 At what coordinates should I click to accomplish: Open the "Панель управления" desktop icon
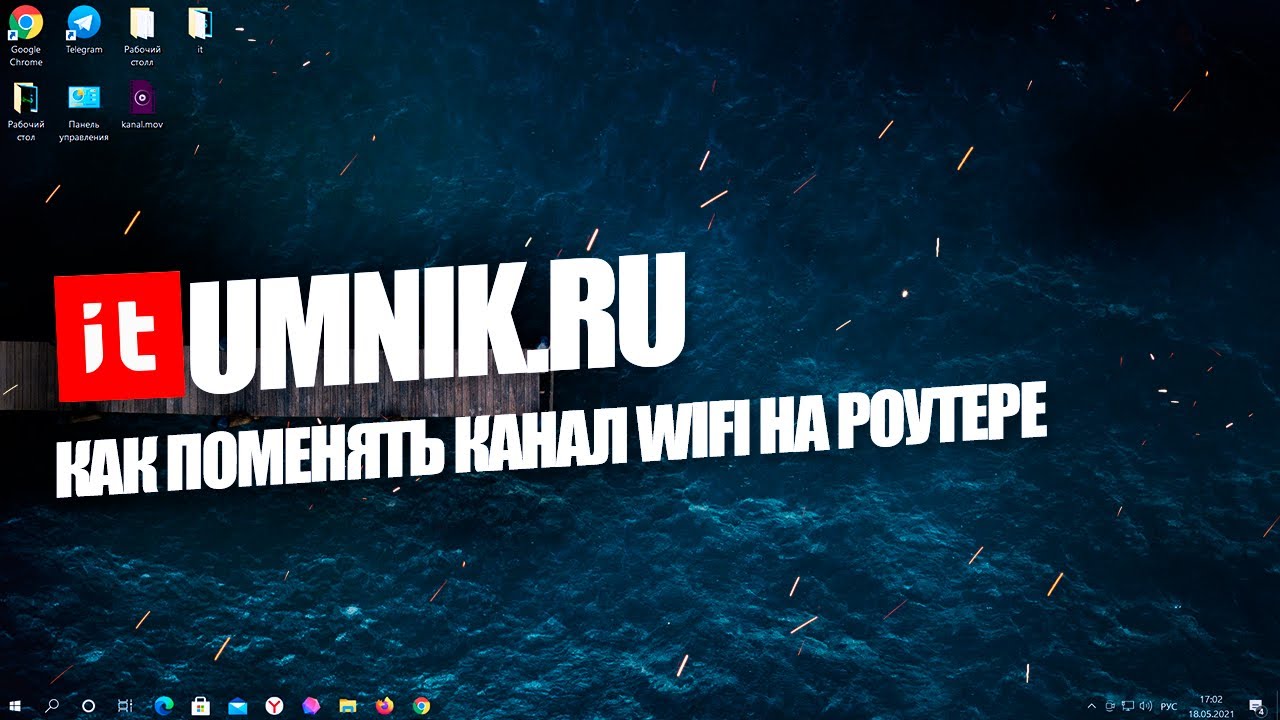(84, 112)
